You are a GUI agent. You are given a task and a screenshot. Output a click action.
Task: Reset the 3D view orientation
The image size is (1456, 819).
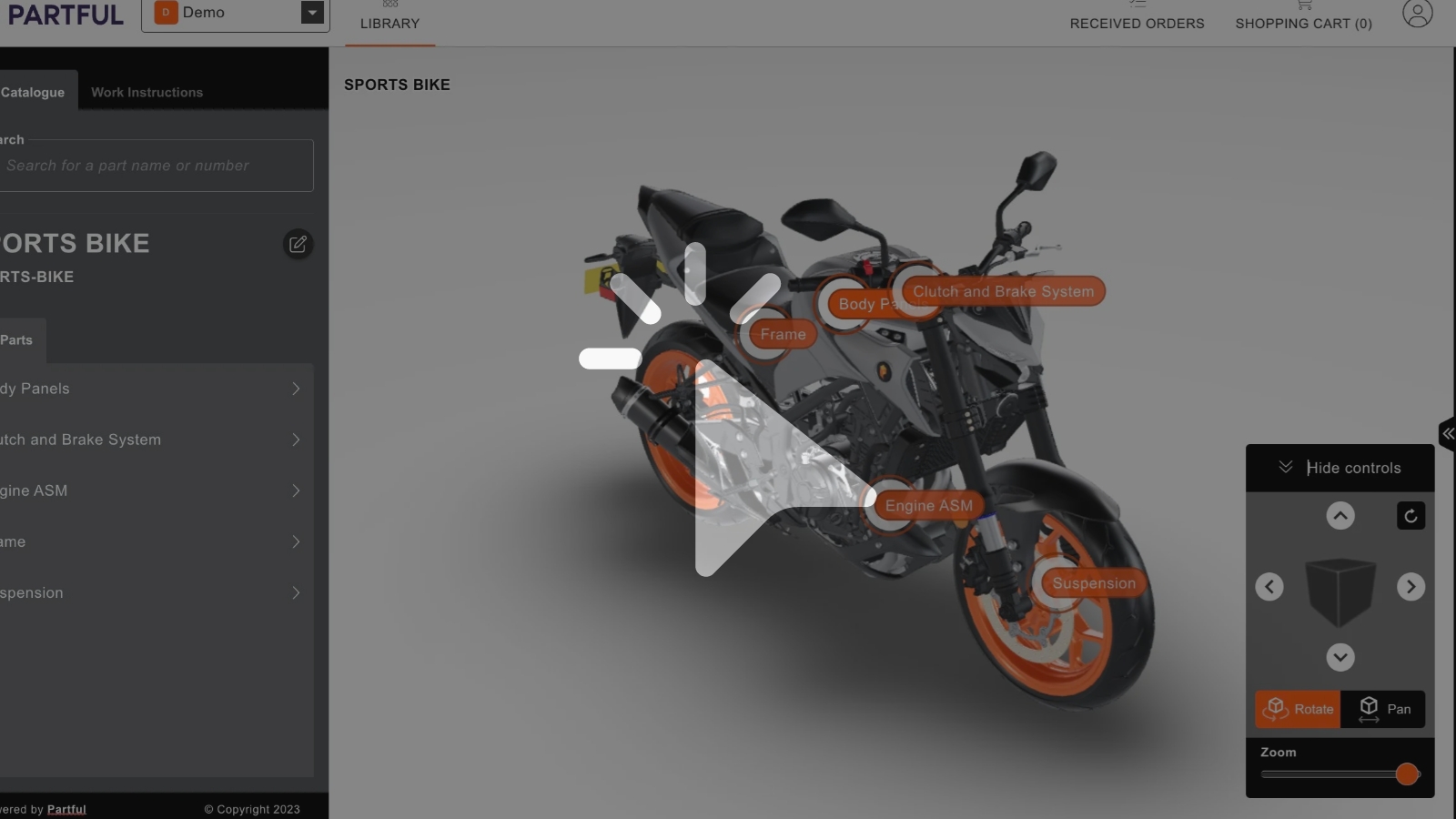click(1411, 516)
